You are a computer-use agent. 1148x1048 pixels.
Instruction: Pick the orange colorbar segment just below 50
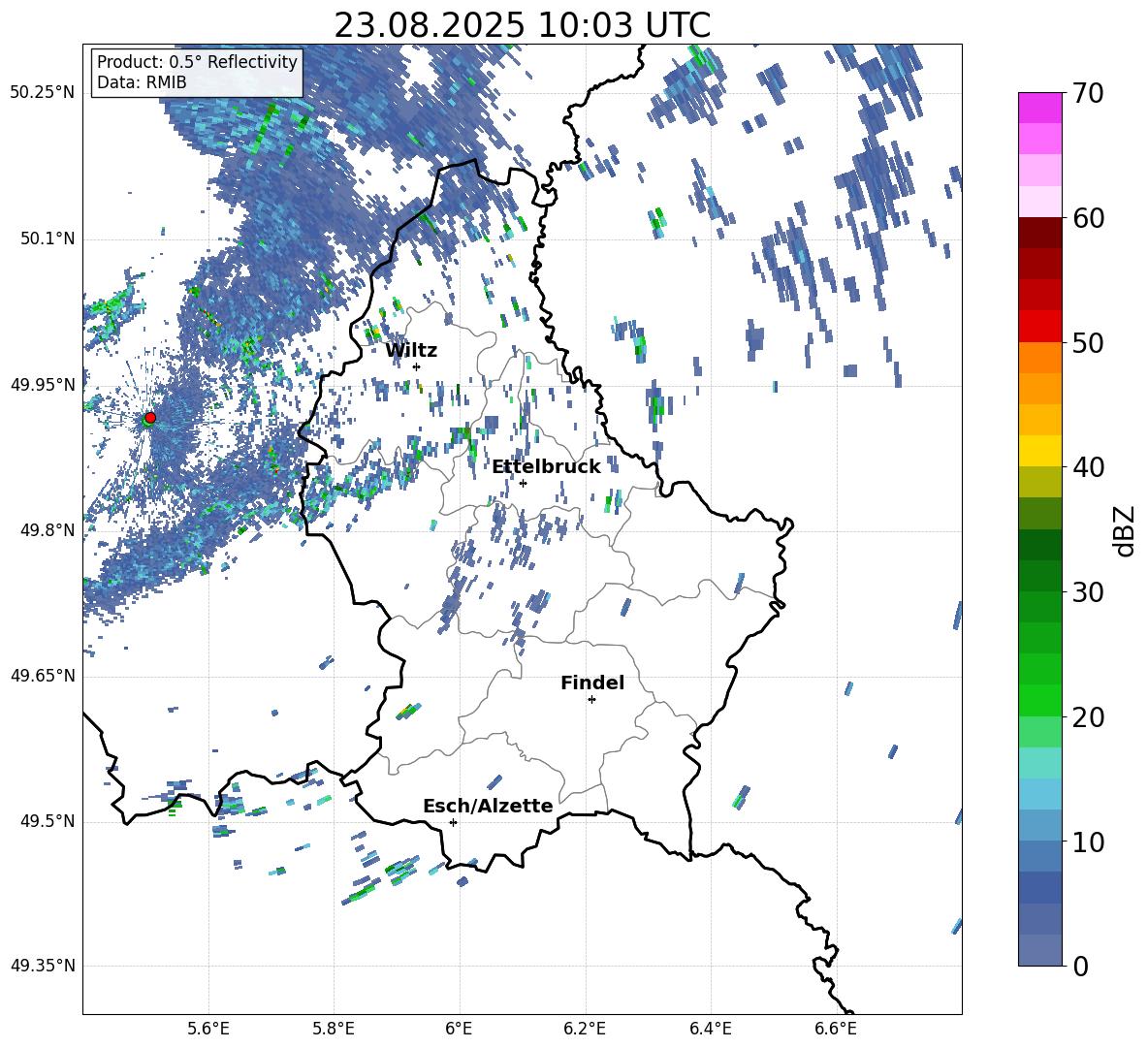[x=1039, y=358]
